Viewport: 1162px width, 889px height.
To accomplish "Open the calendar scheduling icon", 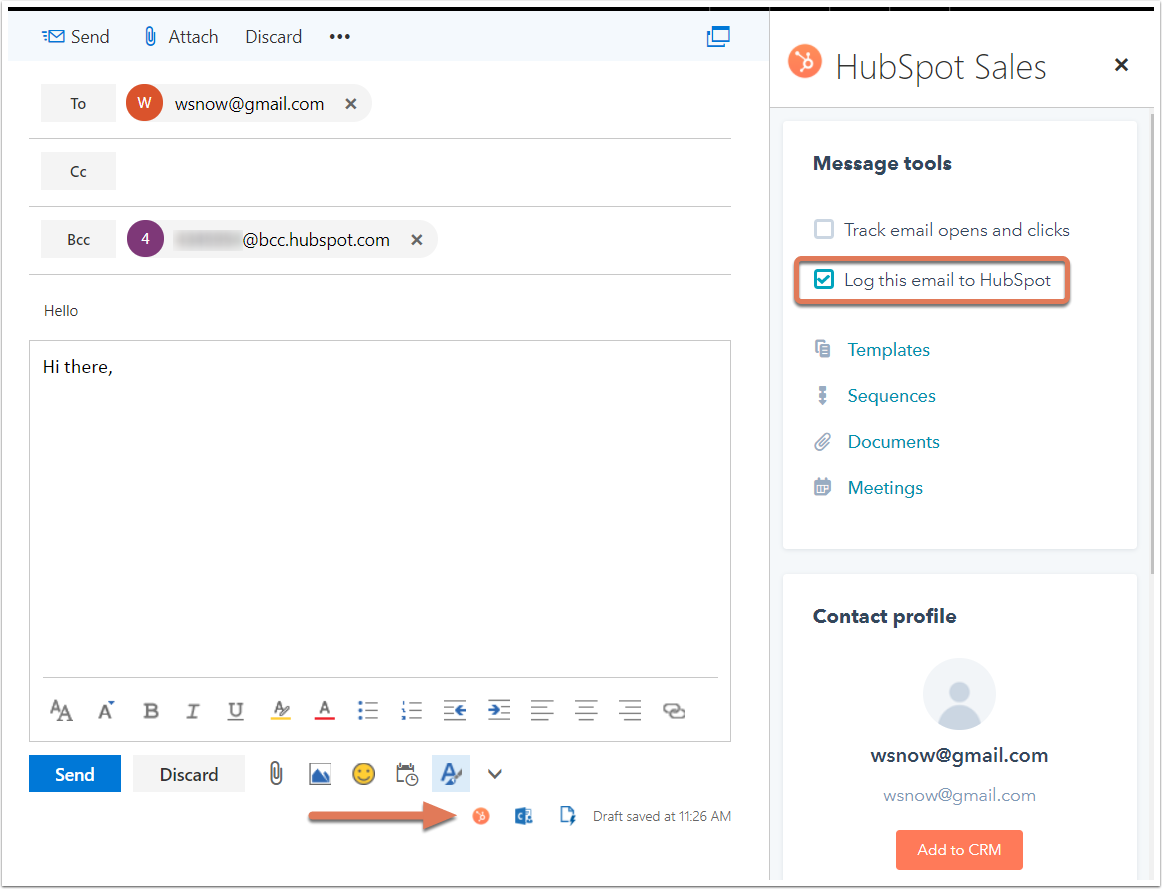I will pyautogui.click(x=407, y=774).
